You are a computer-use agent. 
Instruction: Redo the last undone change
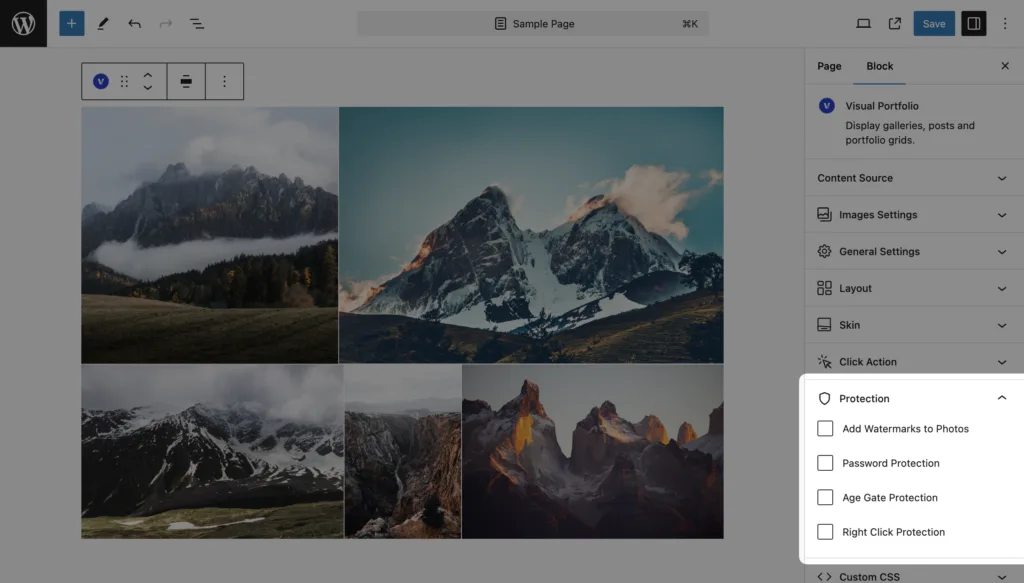click(x=166, y=24)
